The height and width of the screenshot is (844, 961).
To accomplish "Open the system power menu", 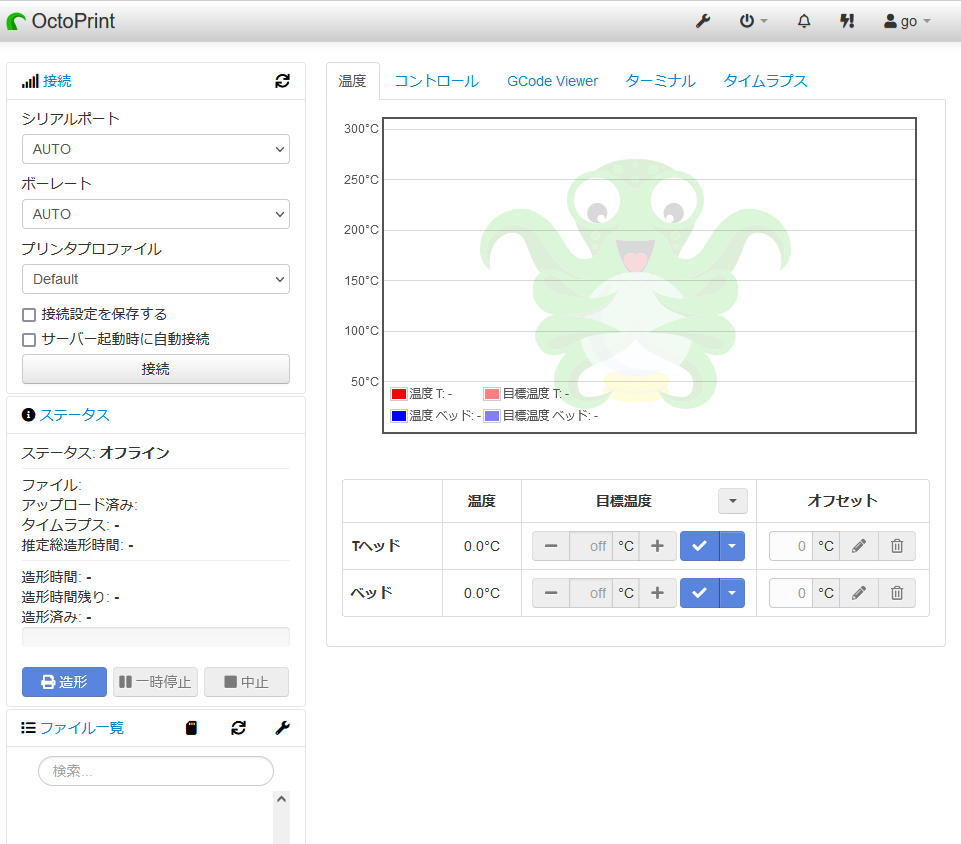I will 753,21.
